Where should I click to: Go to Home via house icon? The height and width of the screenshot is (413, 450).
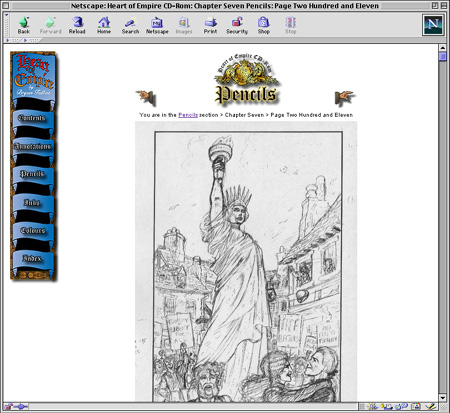104,26
